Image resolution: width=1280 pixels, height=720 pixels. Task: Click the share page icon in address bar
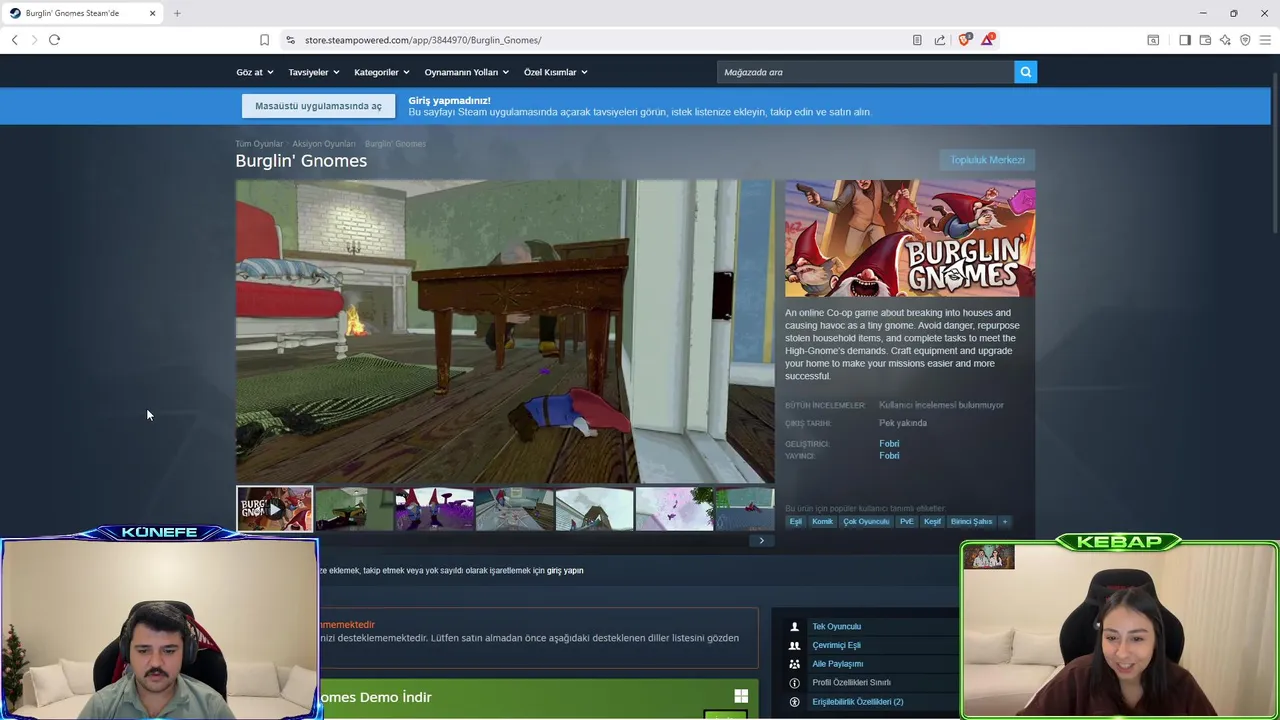(940, 40)
